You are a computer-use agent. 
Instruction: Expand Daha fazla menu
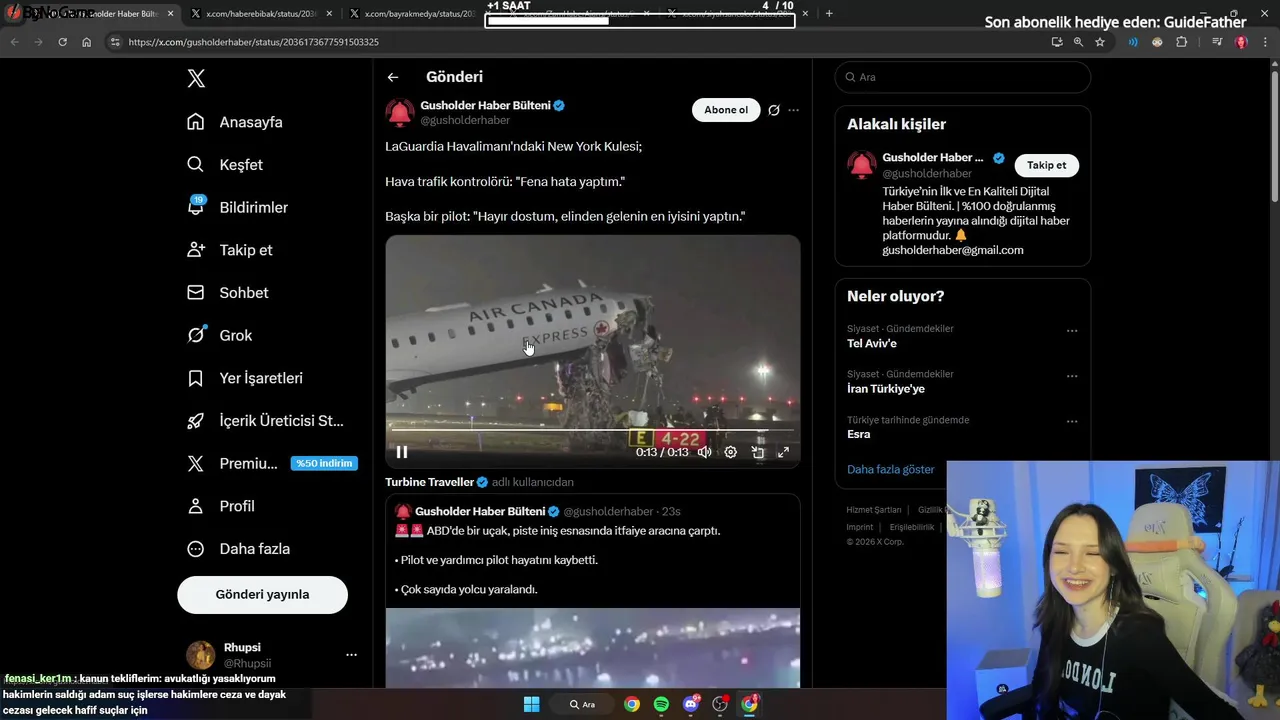[x=239, y=549]
